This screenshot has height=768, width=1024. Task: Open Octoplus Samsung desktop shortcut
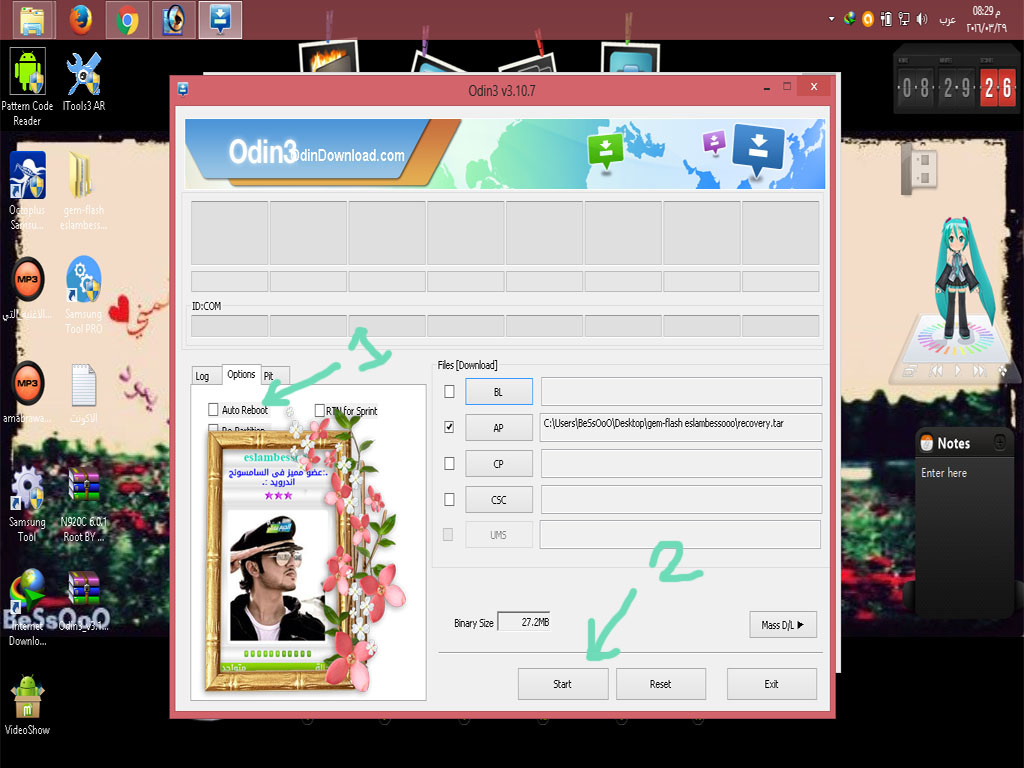(x=27, y=191)
